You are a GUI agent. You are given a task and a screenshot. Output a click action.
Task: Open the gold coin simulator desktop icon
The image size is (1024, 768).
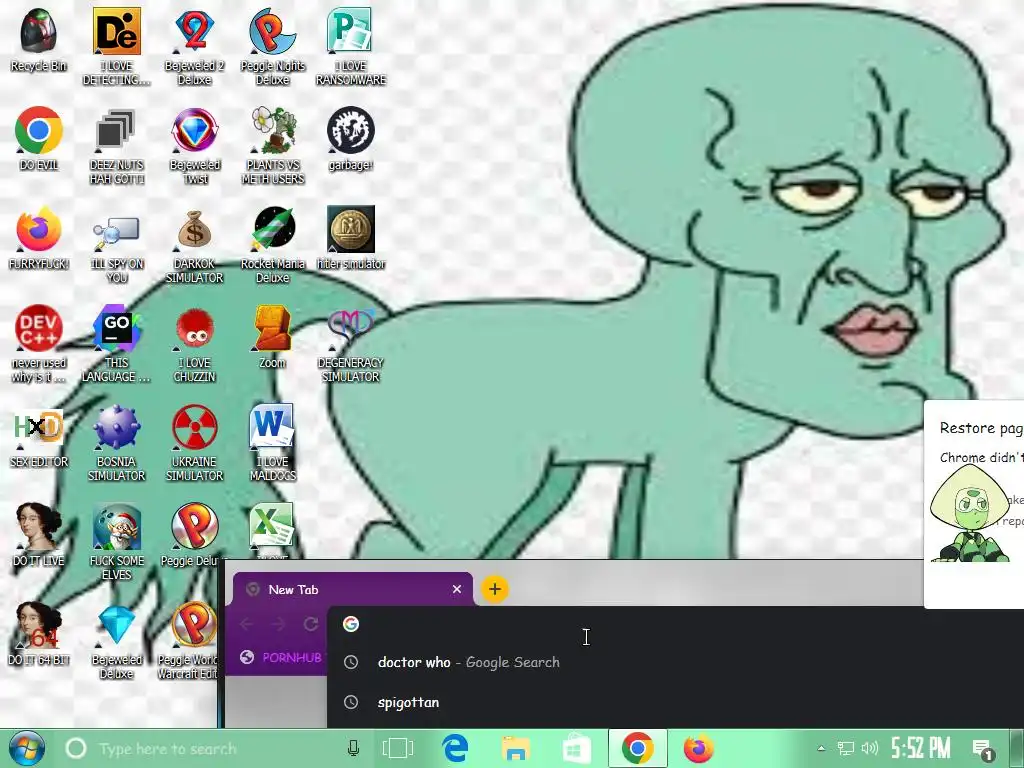tap(351, 238)
